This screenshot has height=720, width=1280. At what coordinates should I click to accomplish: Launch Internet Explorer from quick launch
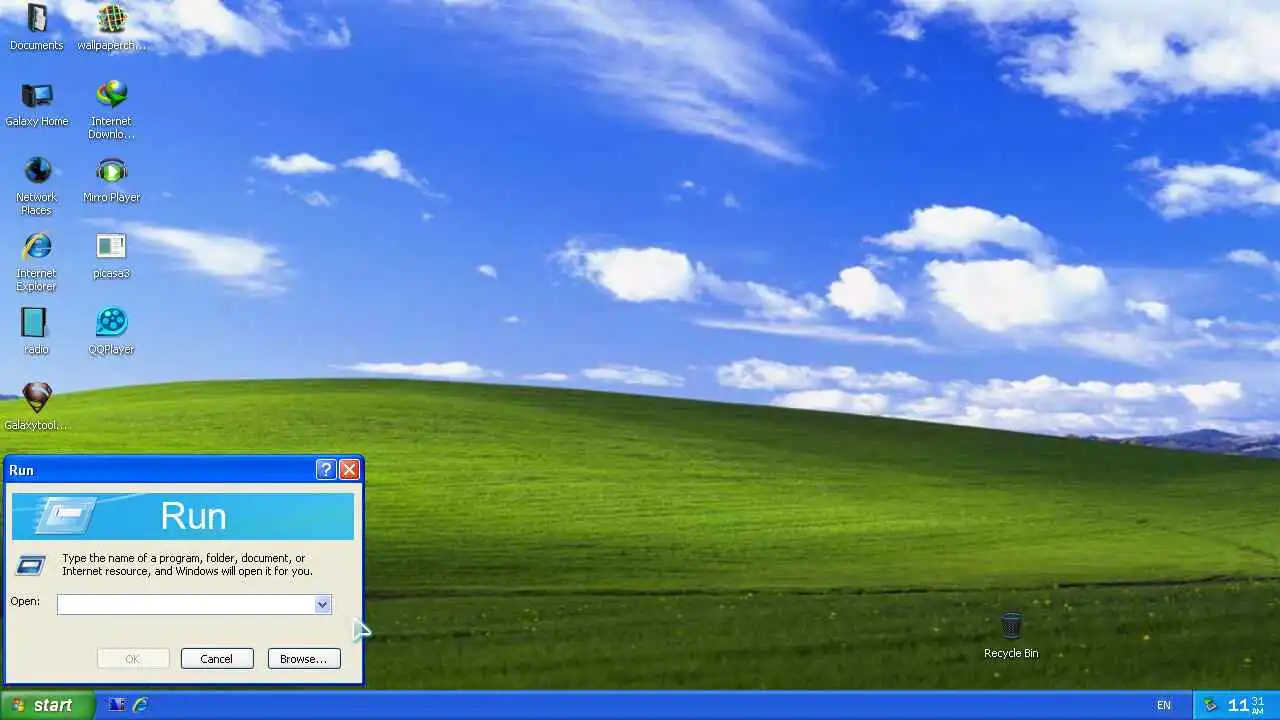tap(141, 705)
